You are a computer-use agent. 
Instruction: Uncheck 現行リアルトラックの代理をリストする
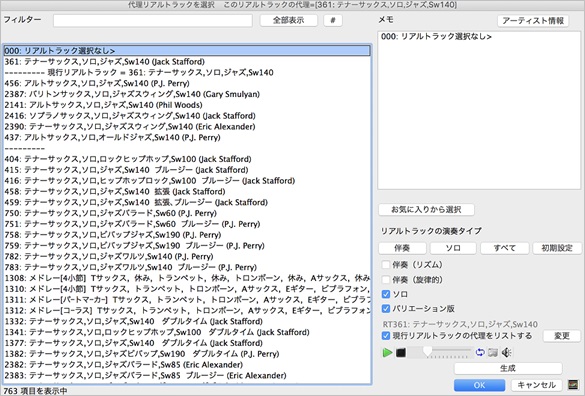tap(386, 336)
